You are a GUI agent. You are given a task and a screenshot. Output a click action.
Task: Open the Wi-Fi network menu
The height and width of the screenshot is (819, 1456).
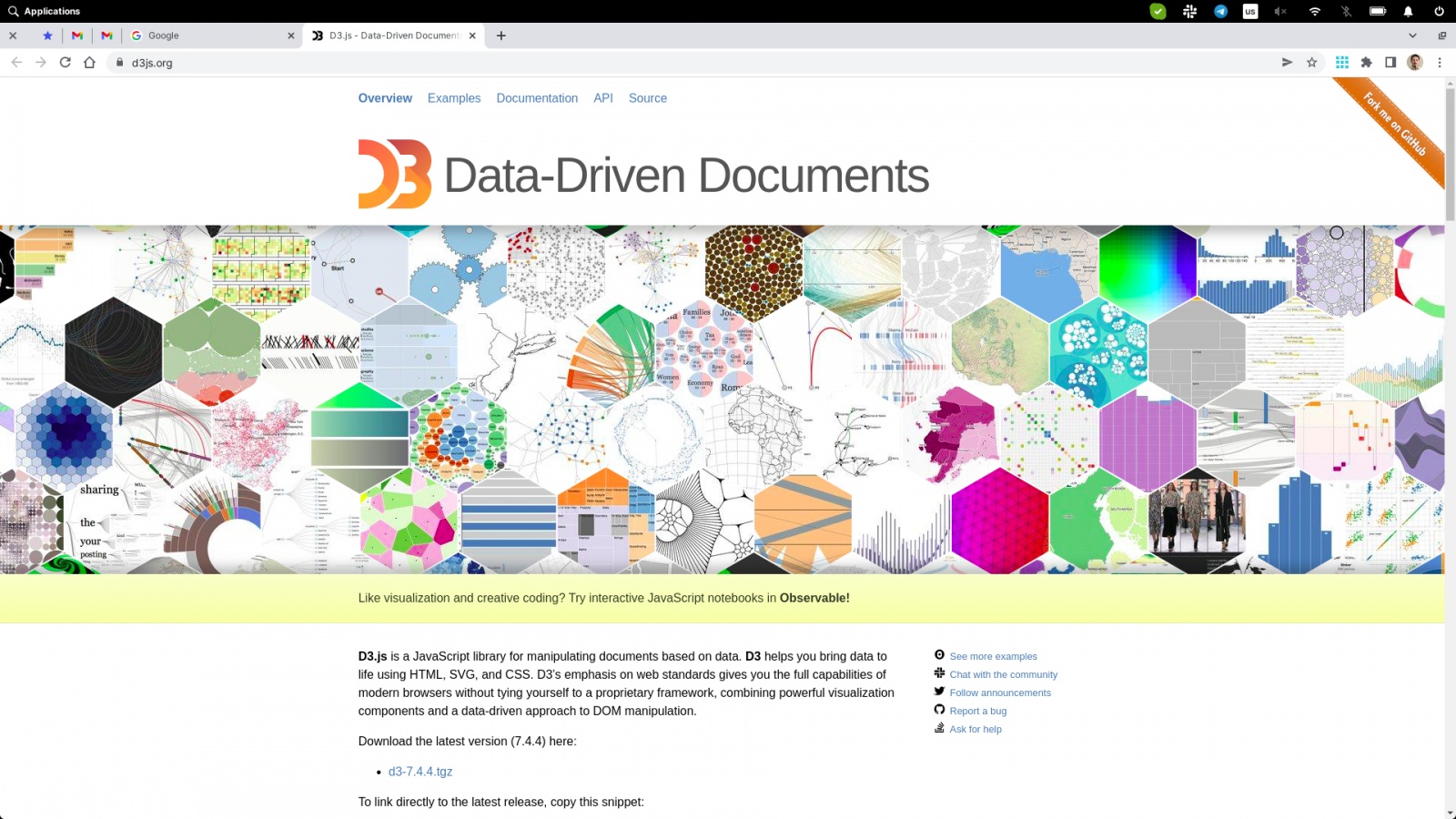pos(1314,11)
